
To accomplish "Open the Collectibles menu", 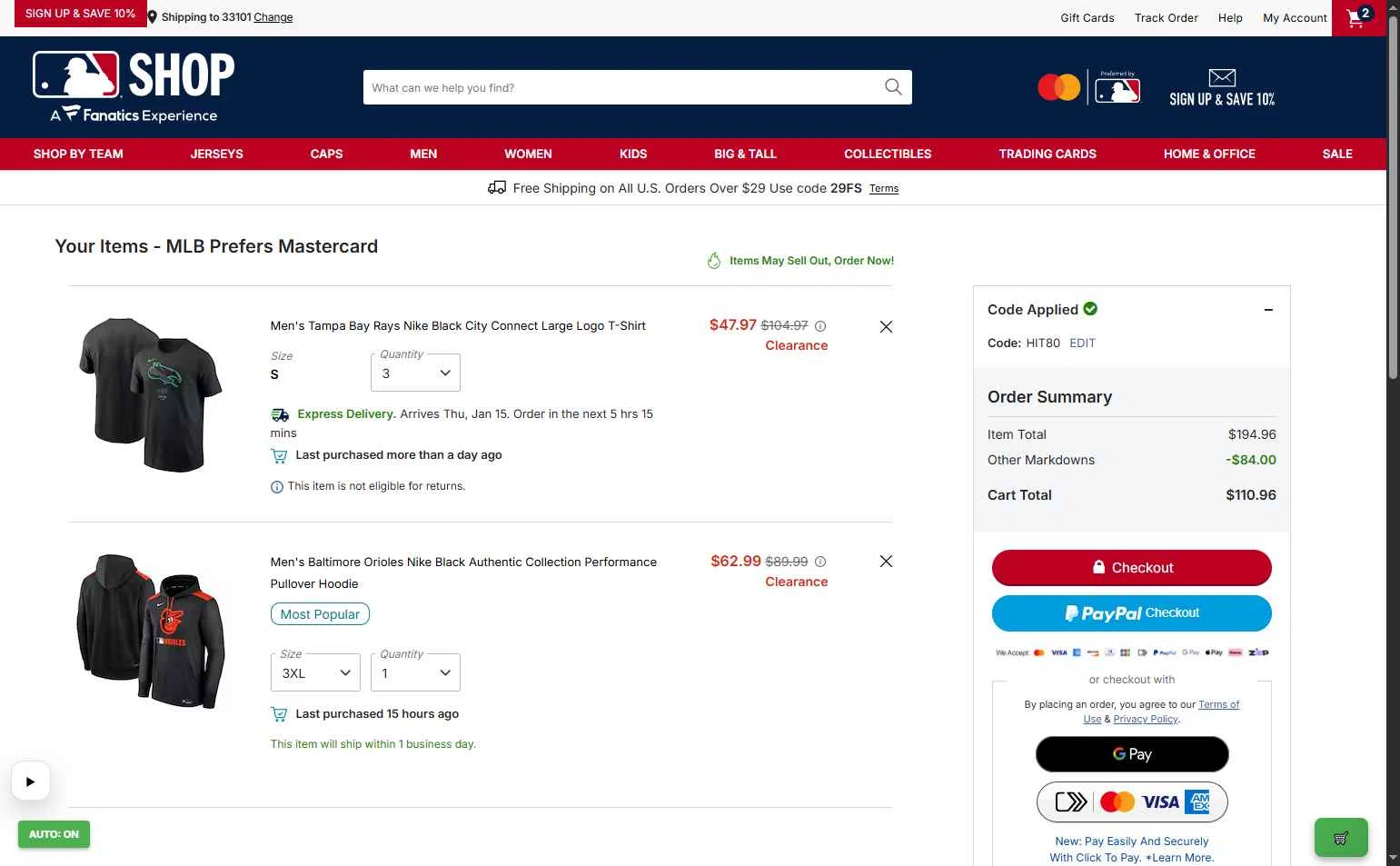I will pos(888,154).
